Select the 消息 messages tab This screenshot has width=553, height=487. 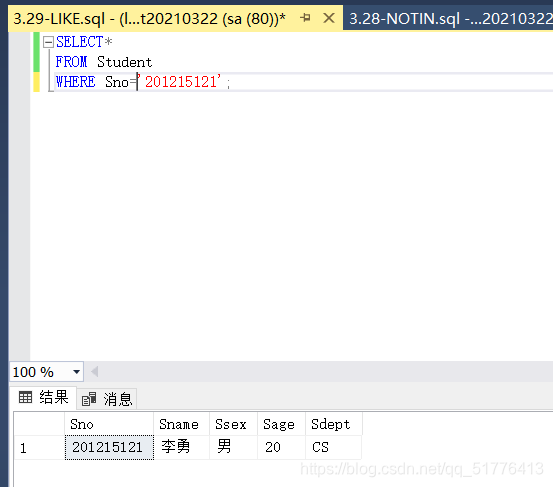[107, 399]
